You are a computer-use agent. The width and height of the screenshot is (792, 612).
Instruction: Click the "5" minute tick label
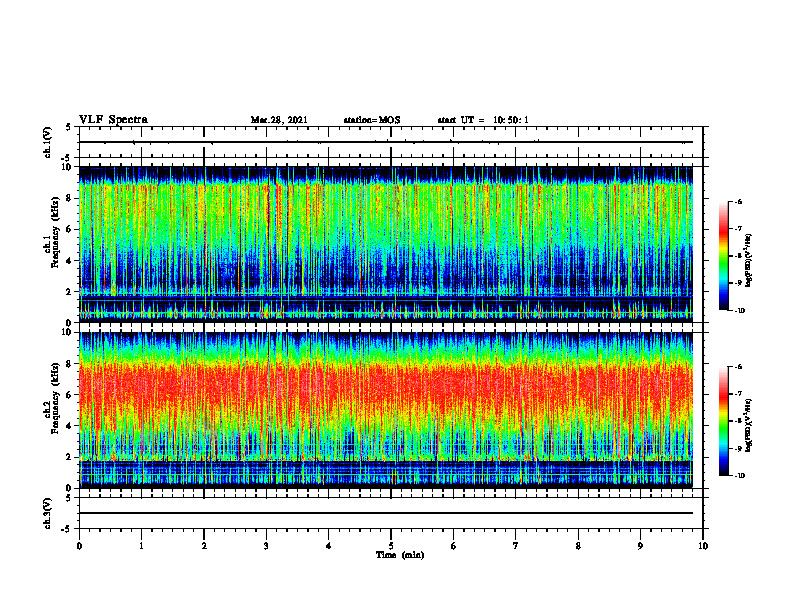(391, 546)
